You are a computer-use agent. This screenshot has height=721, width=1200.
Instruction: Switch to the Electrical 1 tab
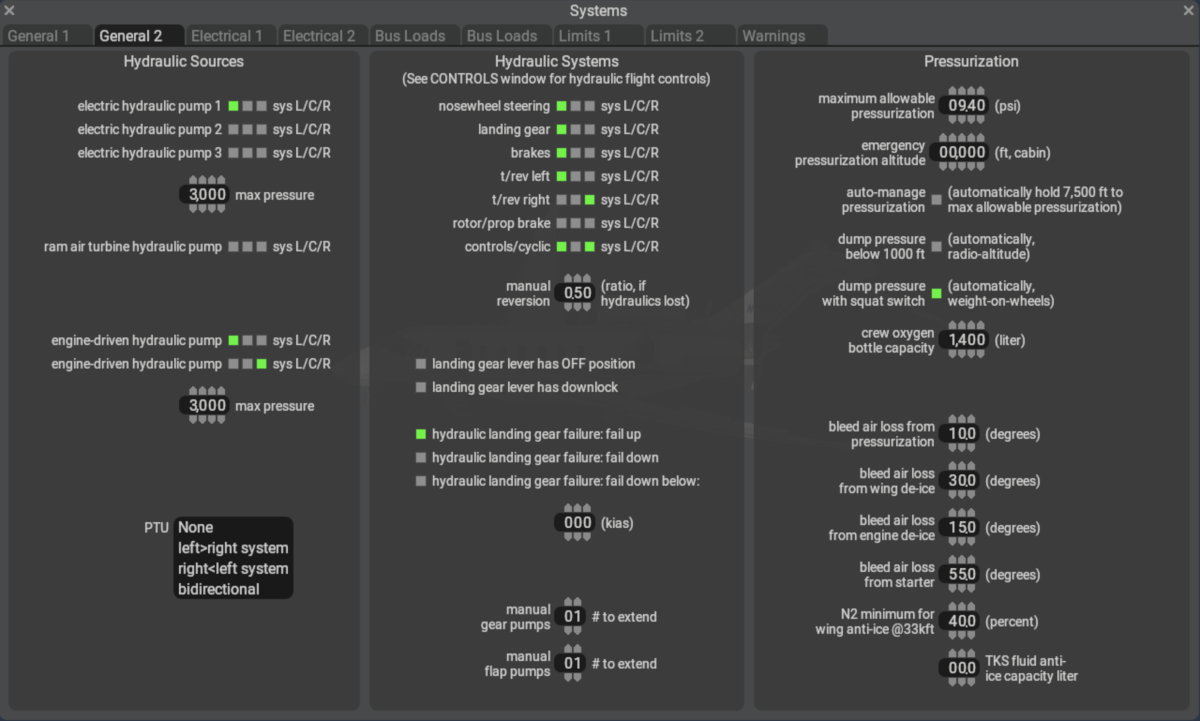[227, 36]
